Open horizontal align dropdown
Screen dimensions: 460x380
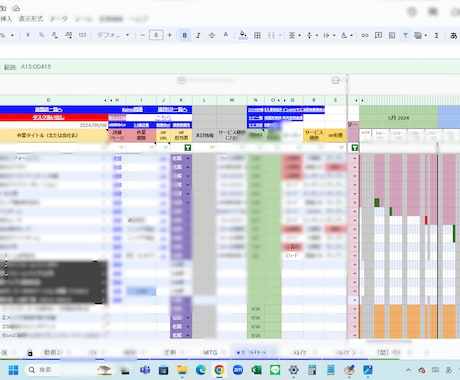[x=294, y=35]
